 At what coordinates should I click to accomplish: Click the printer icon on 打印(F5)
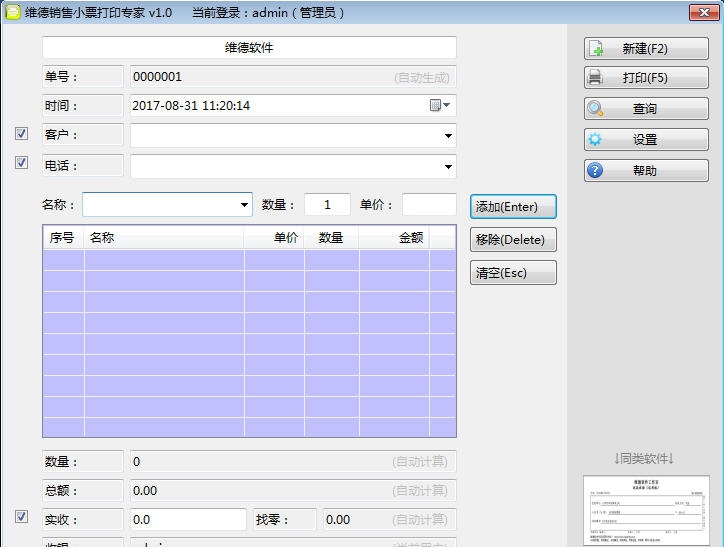pyautogui.click(x=596, y=78)
